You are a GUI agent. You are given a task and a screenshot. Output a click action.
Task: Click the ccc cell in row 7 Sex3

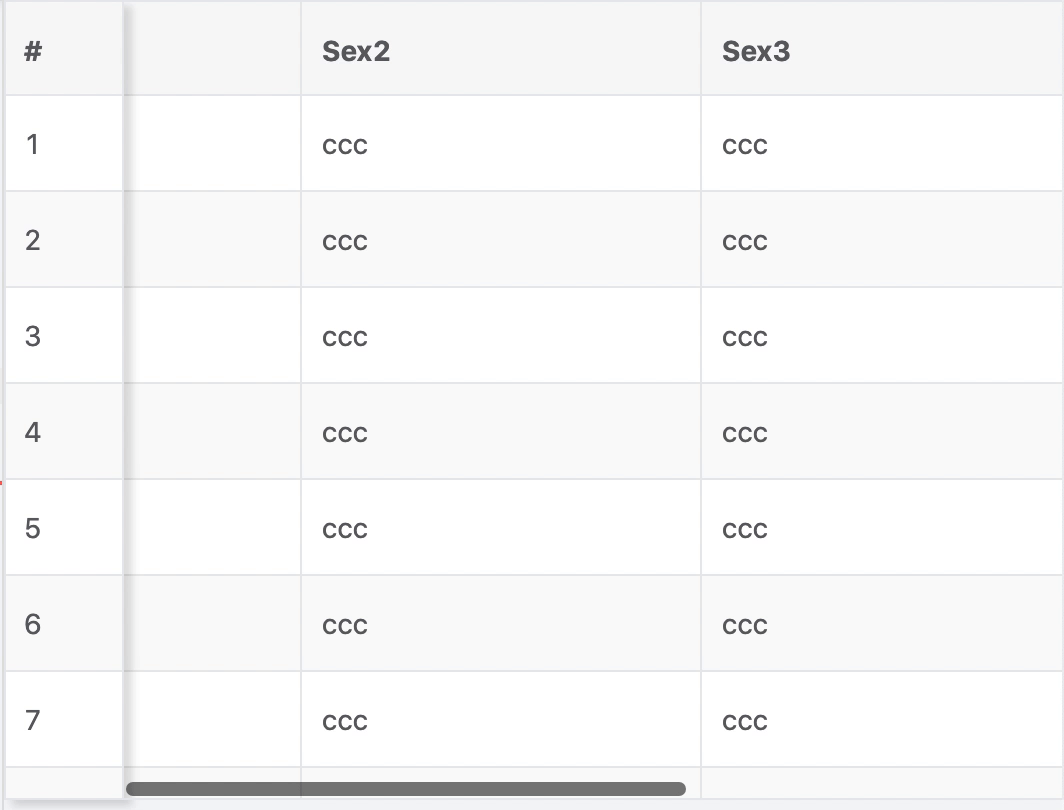(x=744, y=720)
